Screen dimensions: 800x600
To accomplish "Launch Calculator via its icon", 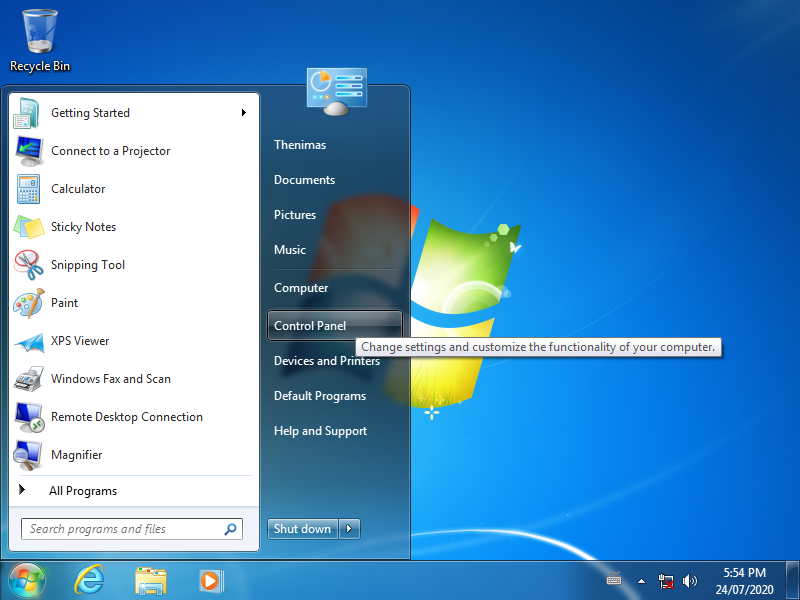I will coord(28,189).
